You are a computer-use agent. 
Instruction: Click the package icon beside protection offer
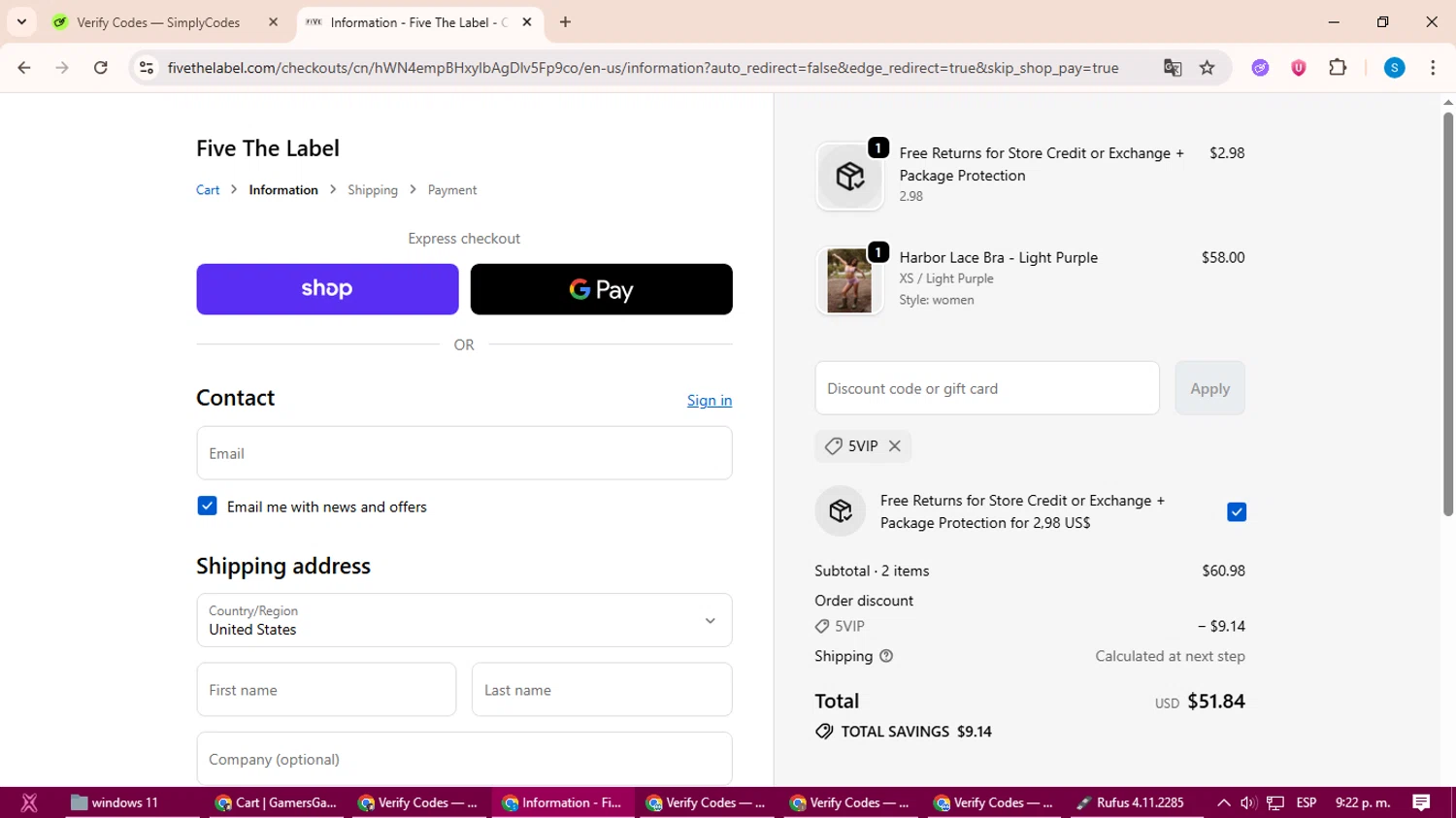tap(841, 511)
